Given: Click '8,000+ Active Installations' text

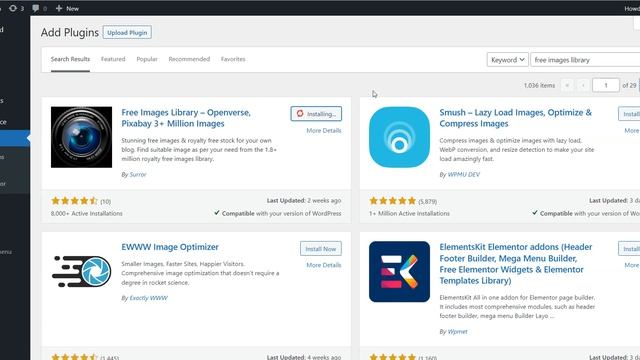Looking at the screenshot, I should 87,213.
